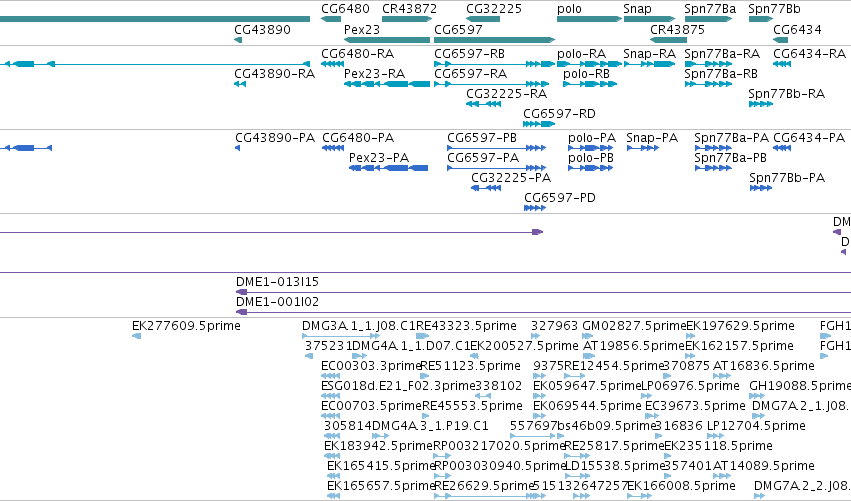The image size is (851, 501).
Task: Click transcript CG6434-RA
Action: click(809, 54)
